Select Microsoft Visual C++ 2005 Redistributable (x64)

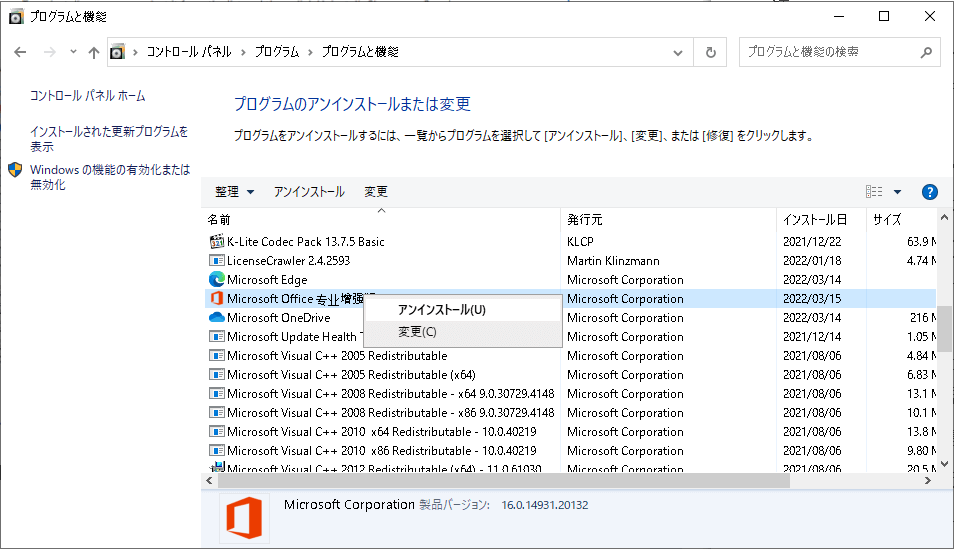351,375
